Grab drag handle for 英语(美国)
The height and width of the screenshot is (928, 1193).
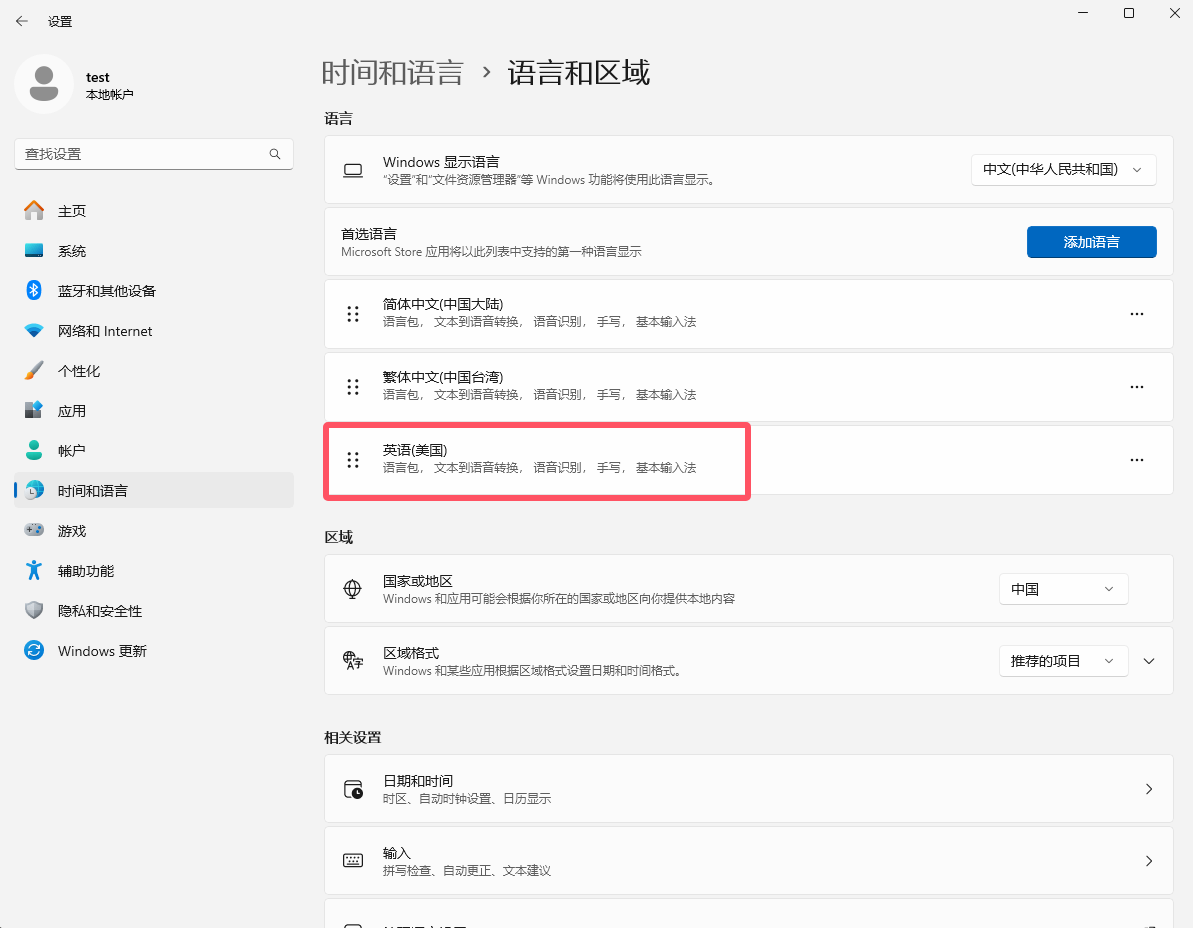tap(353, 460)
